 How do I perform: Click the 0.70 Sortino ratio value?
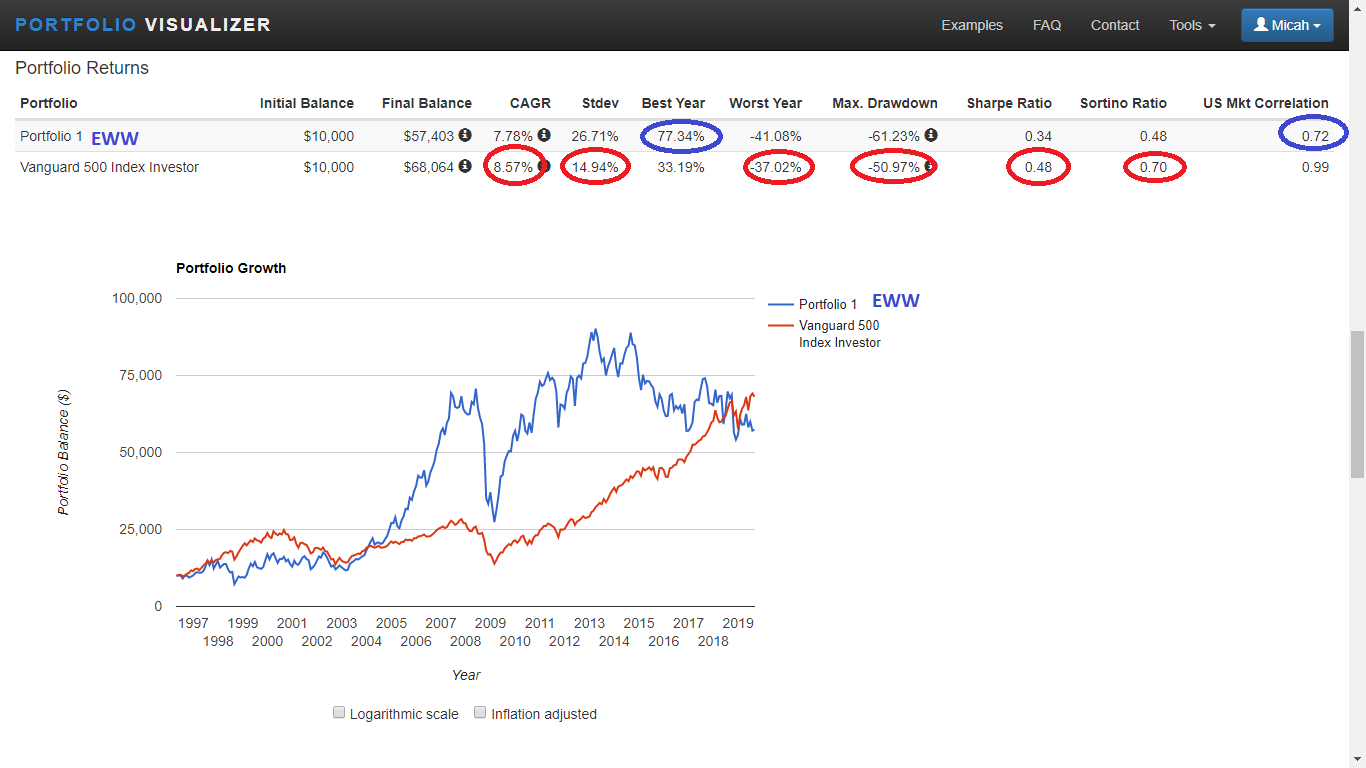point(1153,167)
